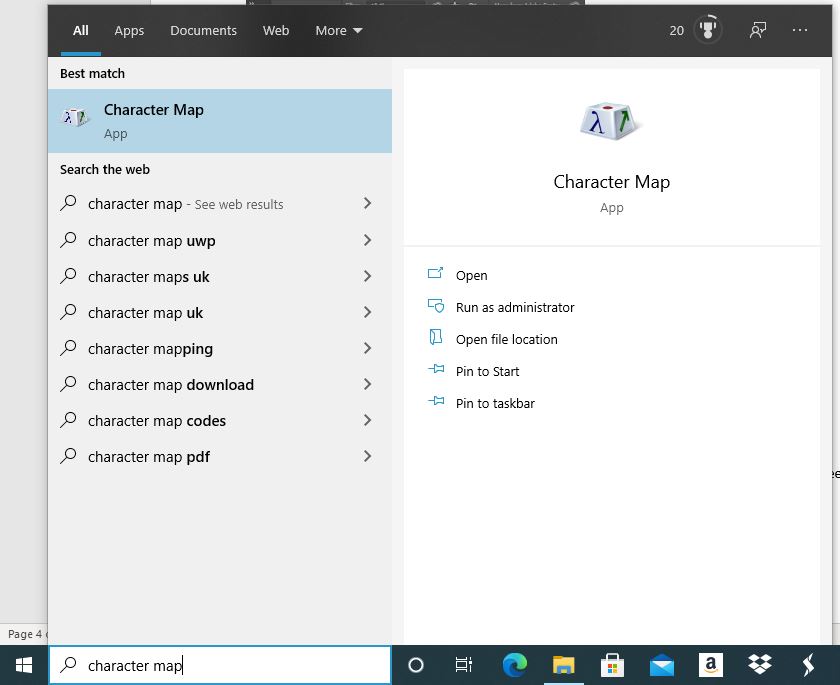Viewport: 840px width, 685px height.
Task: Open File Explorer from taskbar
Action: coord(564,665)
